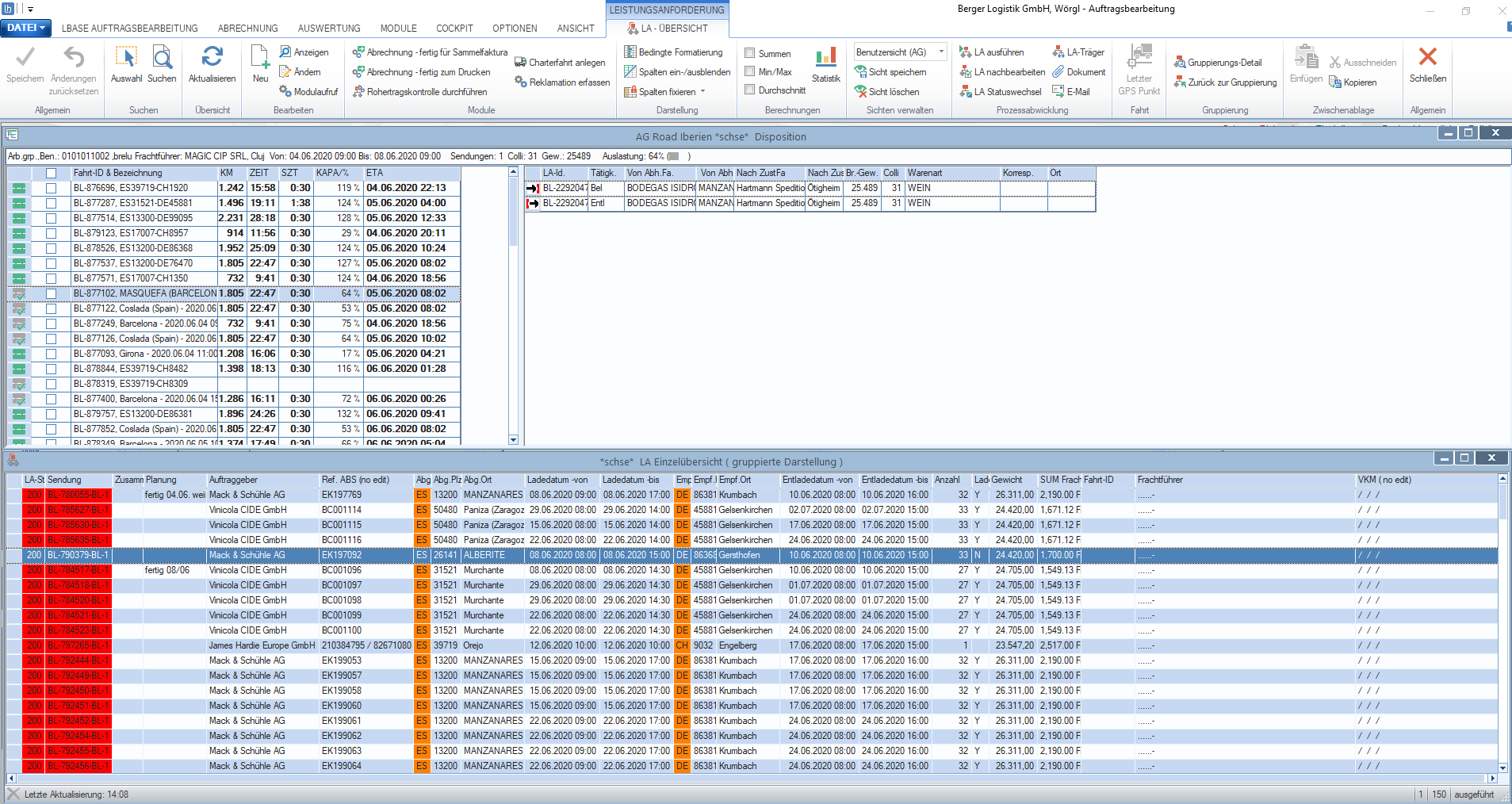The width and height of the screenshot is (1512, 804).
Task: Open Bedingte Formatierung
Action: click(x=673, y=52)
